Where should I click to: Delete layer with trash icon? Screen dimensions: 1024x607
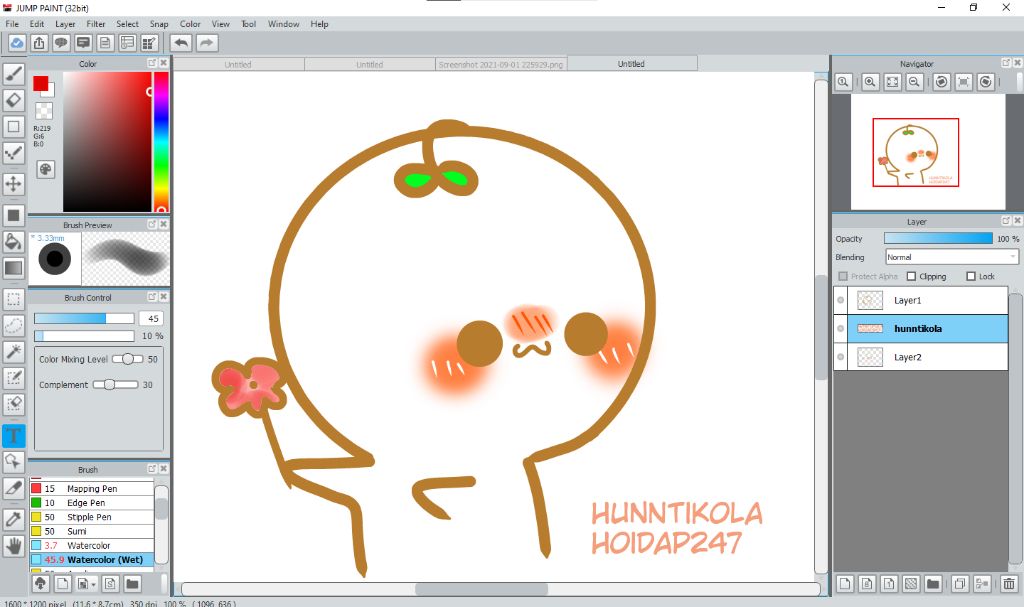1009,583
